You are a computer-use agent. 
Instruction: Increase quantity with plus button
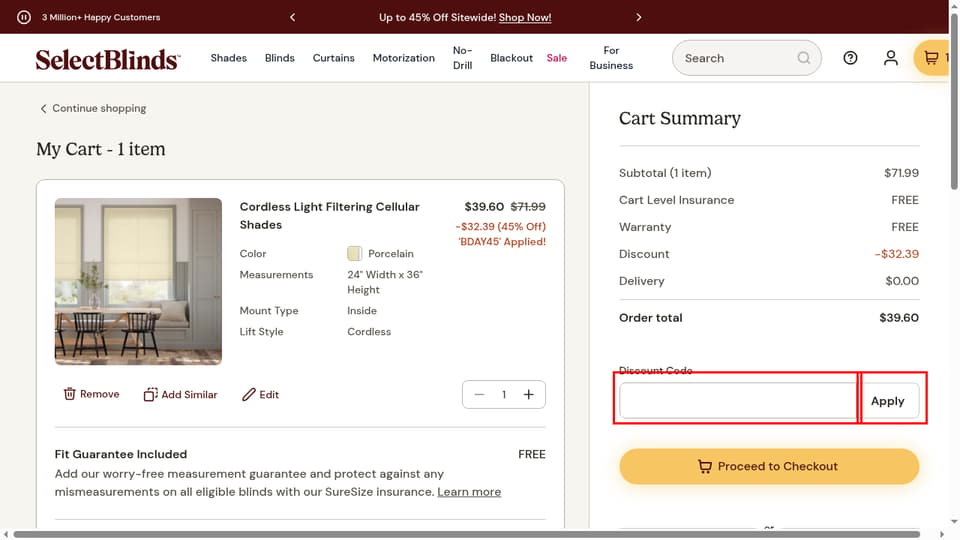[529, 395]
